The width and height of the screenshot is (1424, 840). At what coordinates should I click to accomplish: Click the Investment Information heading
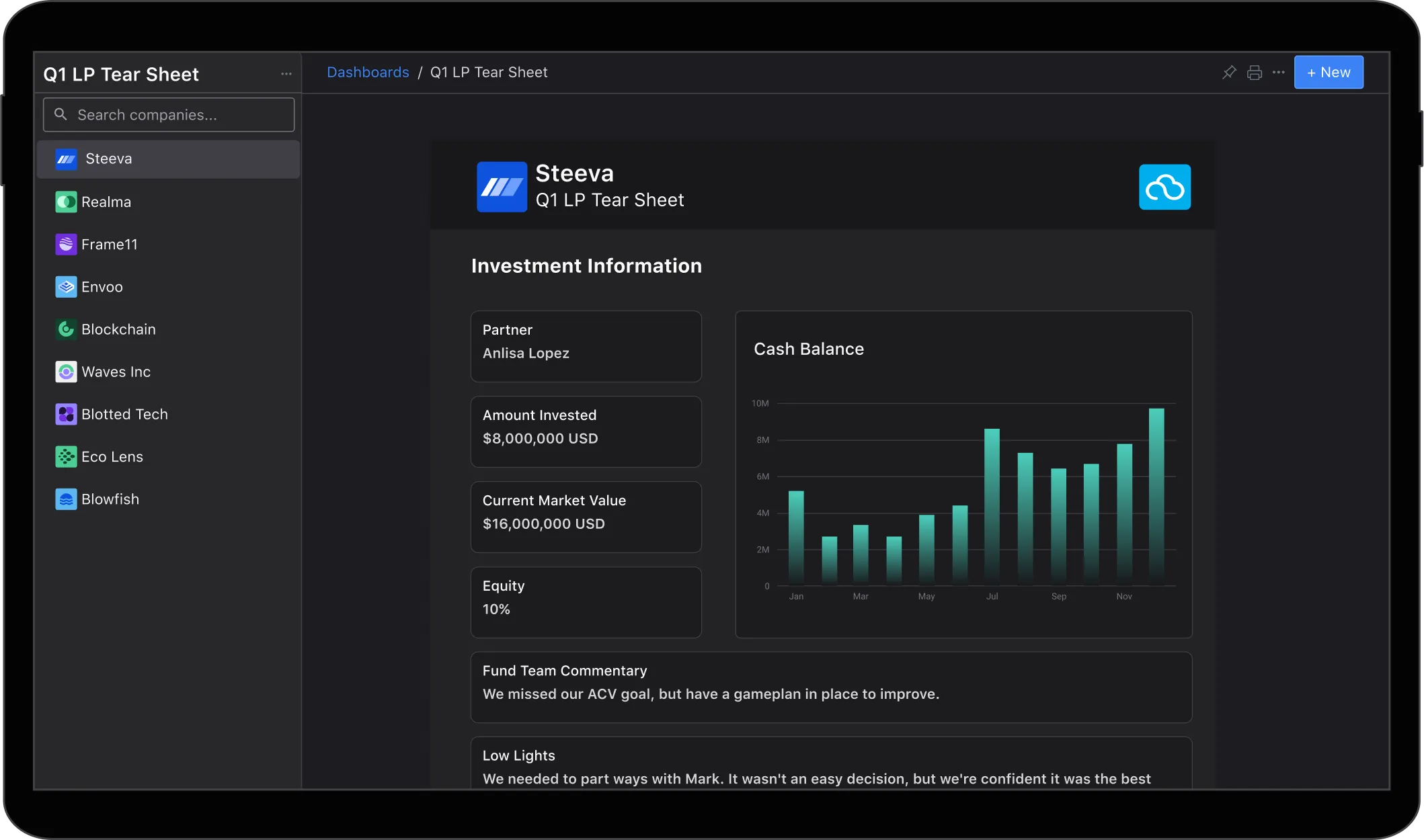pos(586,266)
